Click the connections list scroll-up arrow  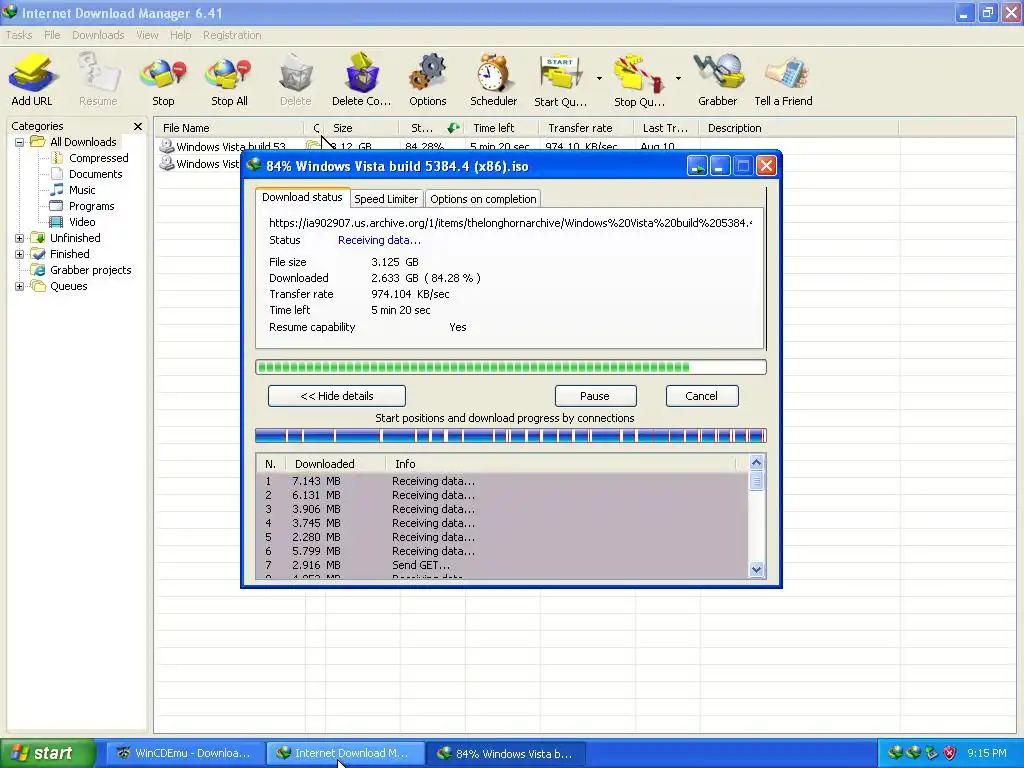(x=756, y=463)
